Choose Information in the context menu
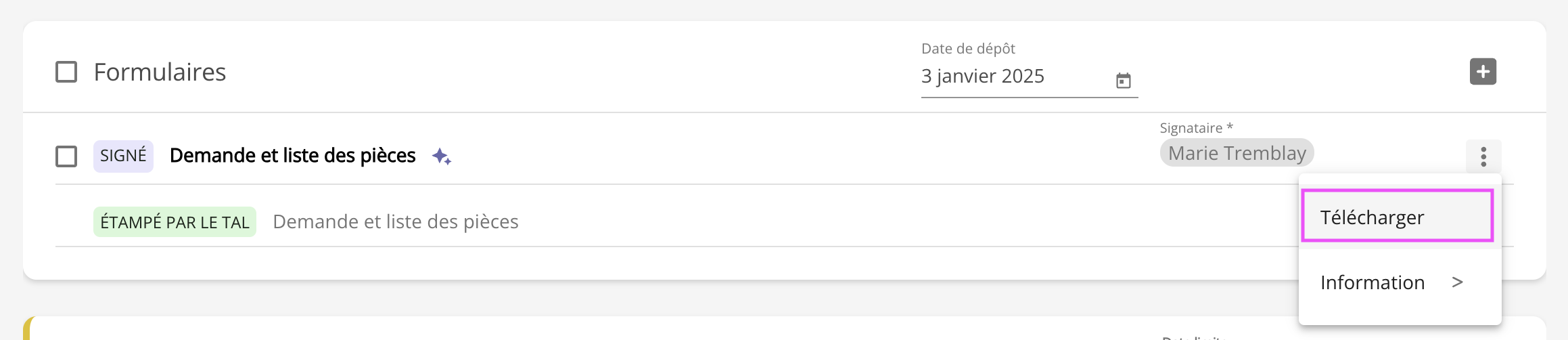 click(x=1373, y=282)
